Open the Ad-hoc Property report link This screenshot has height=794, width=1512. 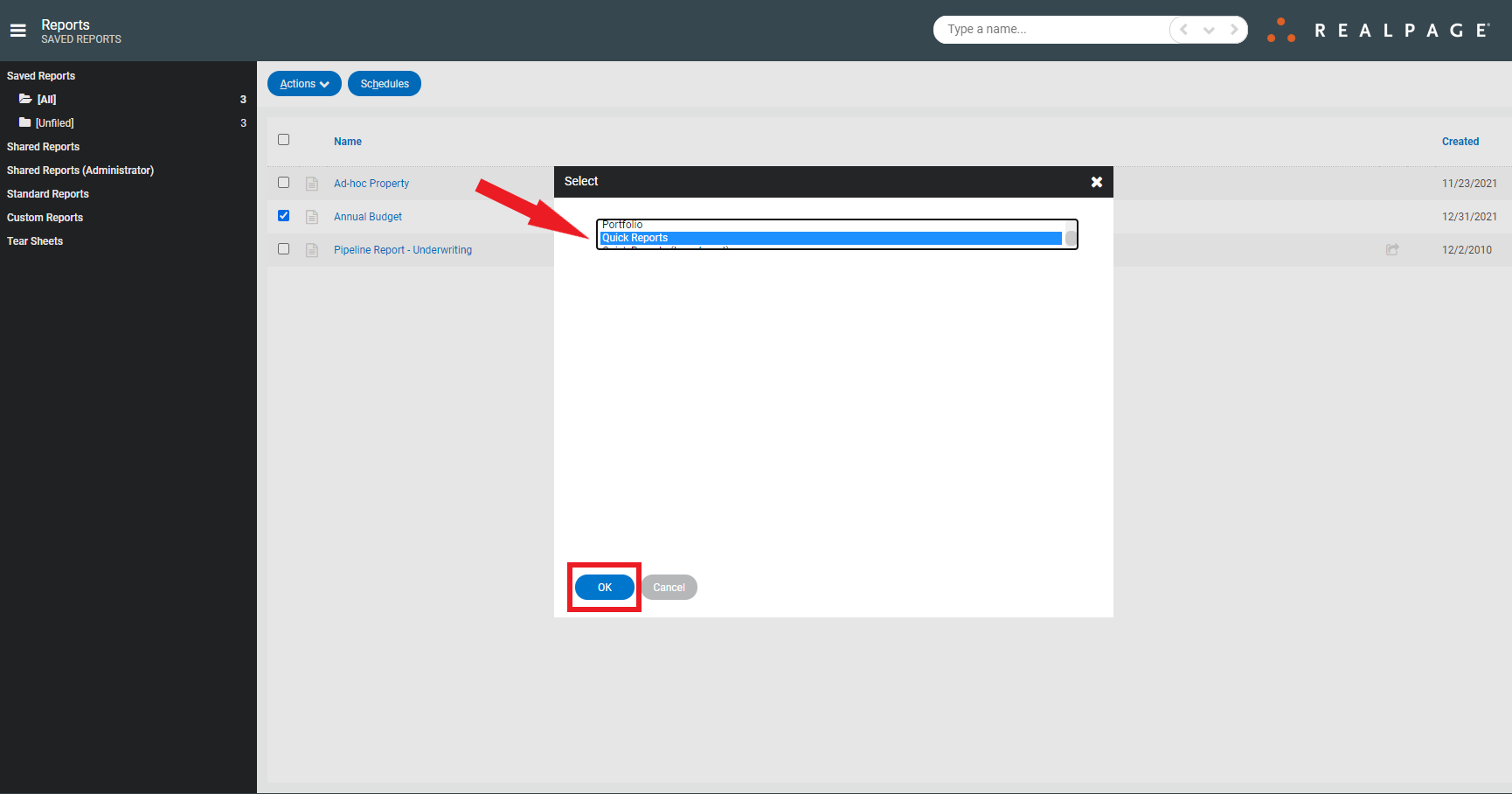click(371, 184)
